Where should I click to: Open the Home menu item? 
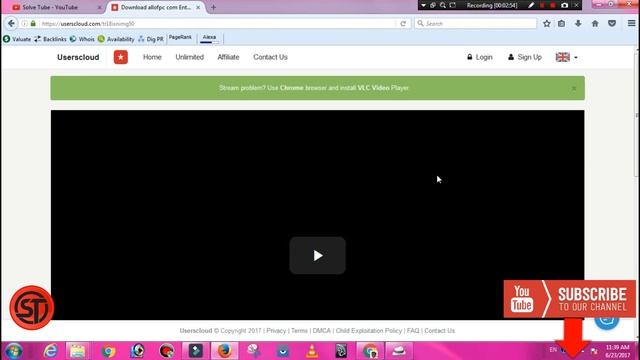point(152,57)
